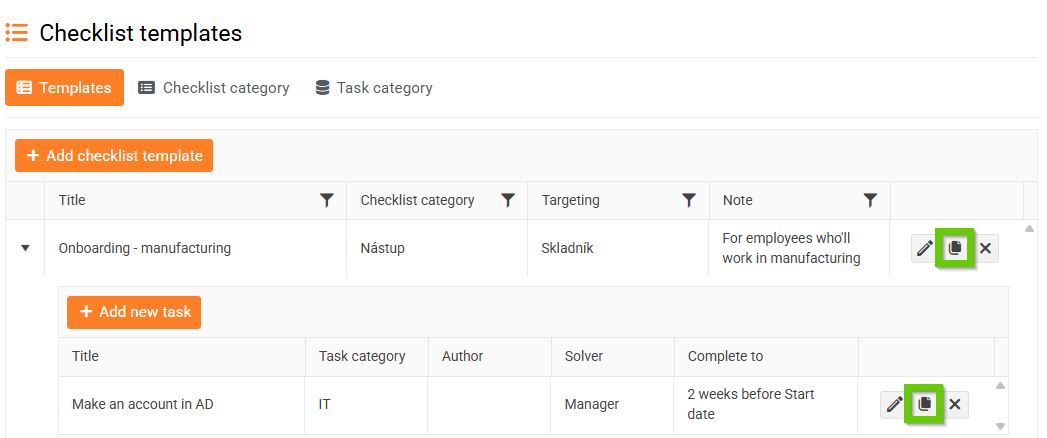1047x438 pixels.
Task: Click the Checklist templates list icon
Action: pos(16,33)
